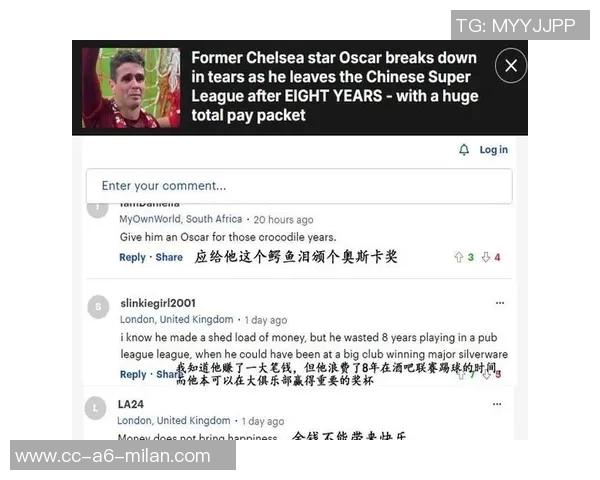Upvote slinkiegirl2001's comment

[461, 375]
